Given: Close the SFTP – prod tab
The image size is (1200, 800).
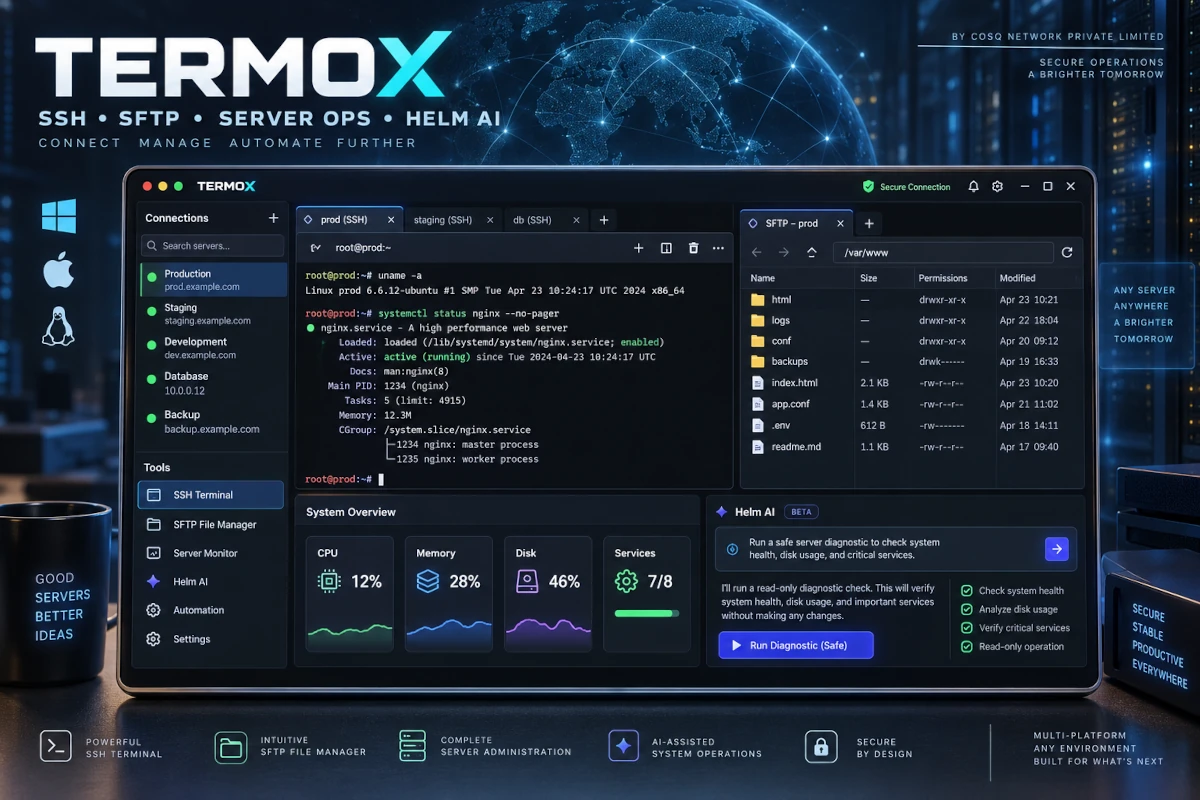Looking at the screenshot, I should [840, 224].
